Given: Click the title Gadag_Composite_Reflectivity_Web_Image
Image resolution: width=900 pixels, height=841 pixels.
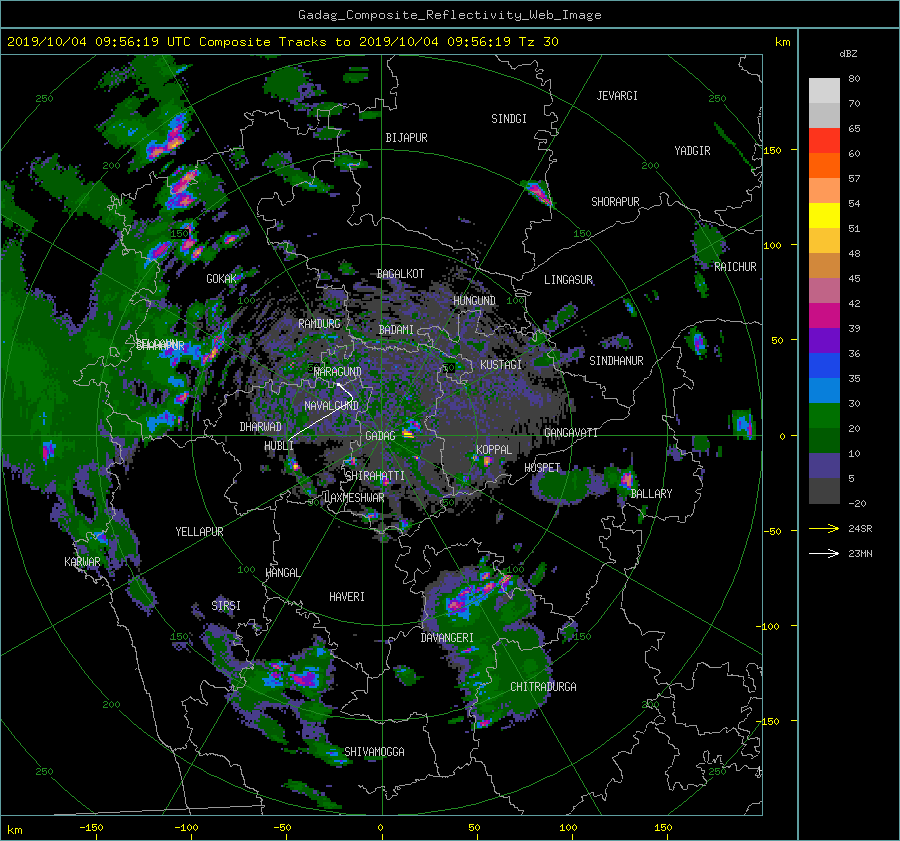Looking at the screenshot, I should pos(449,15).
